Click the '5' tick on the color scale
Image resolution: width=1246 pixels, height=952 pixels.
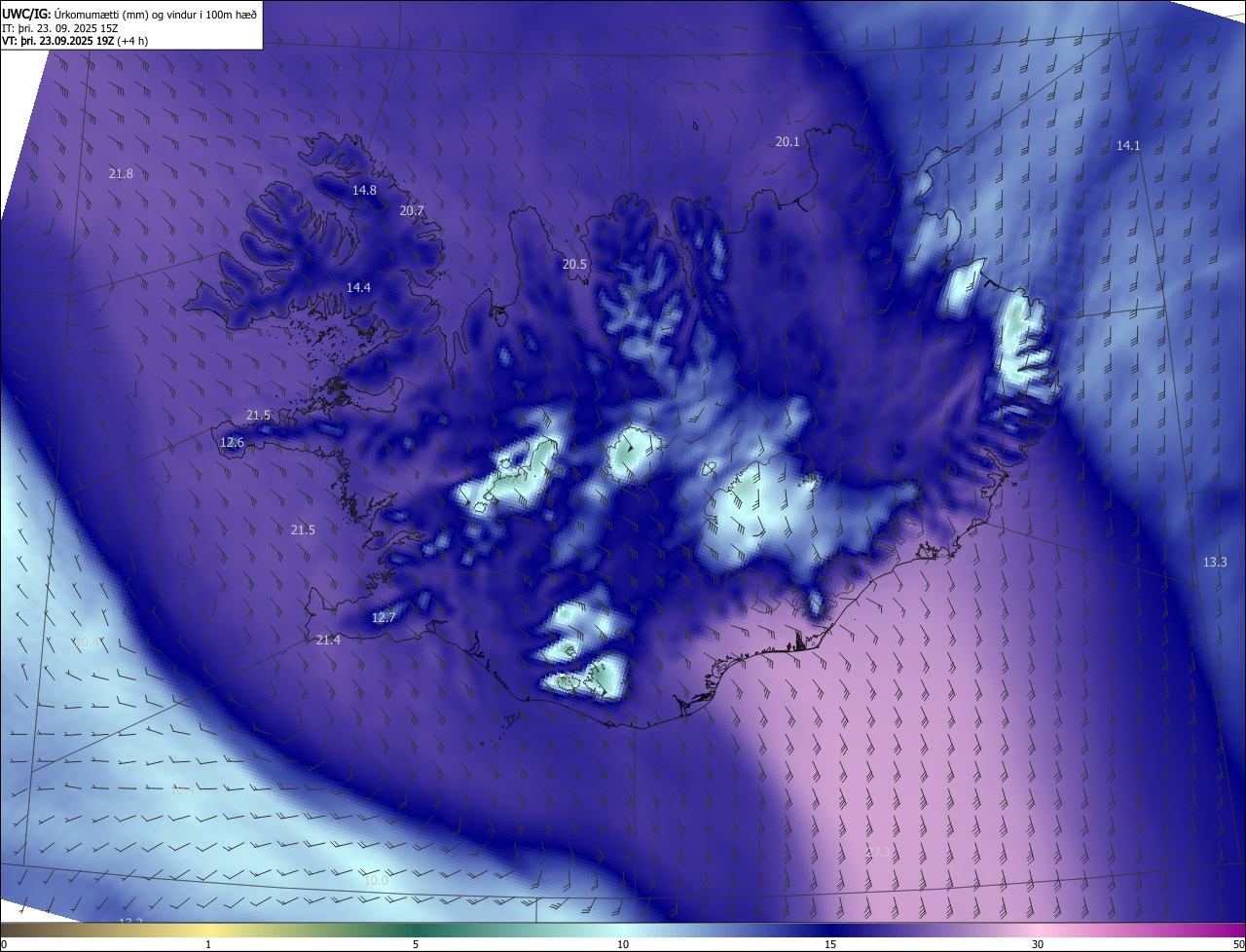tap(416, 944)
